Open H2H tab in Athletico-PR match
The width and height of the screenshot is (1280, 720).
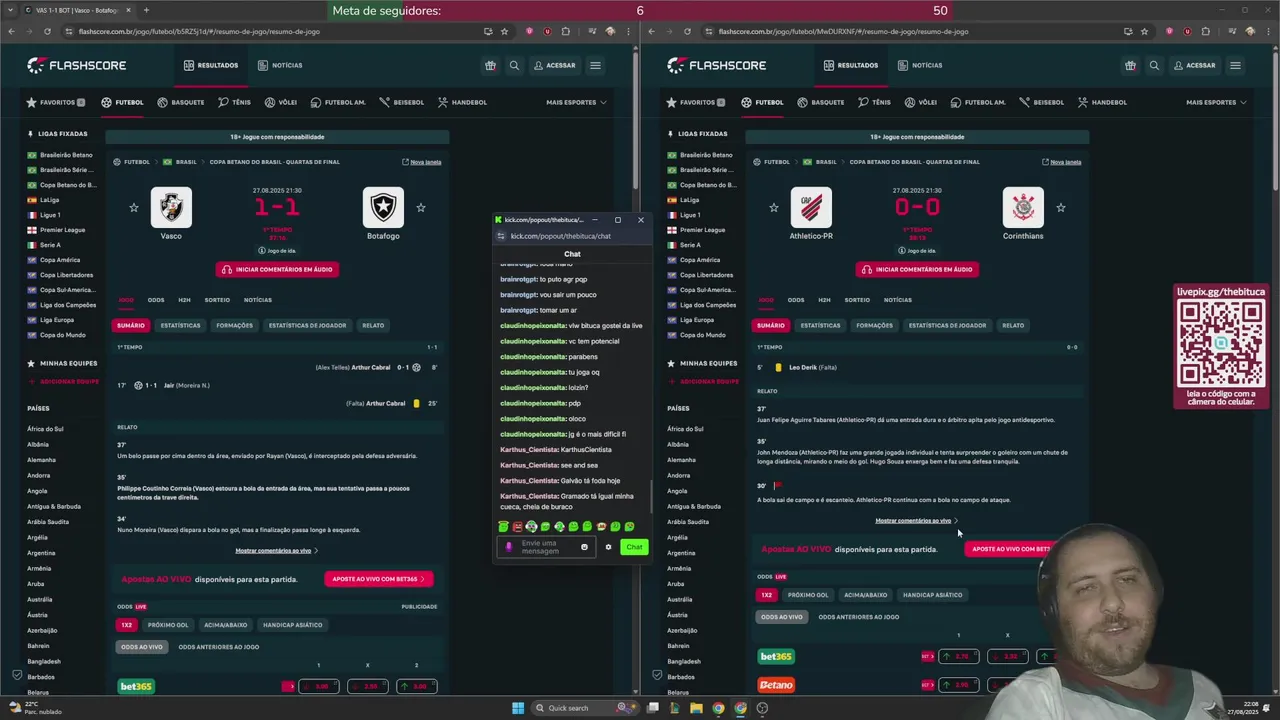pyautogui.click(x=824, y=300)
